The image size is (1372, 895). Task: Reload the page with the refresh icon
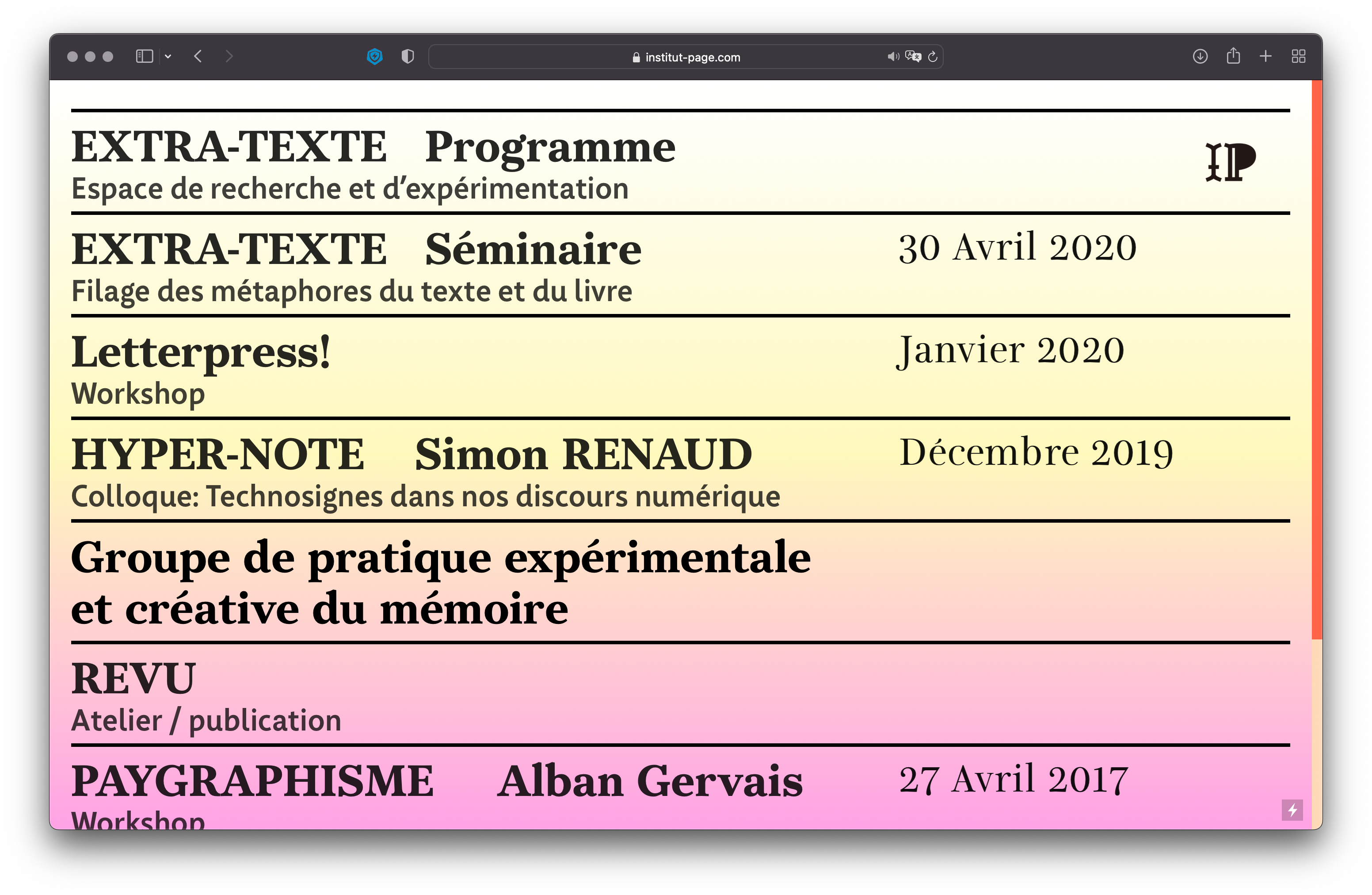coord(933,57)
